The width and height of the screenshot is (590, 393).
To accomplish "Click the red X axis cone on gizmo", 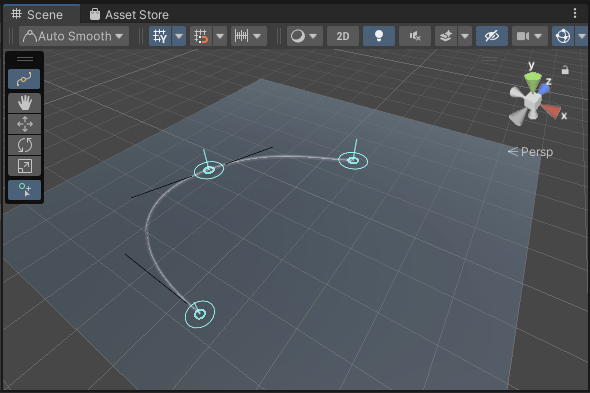I will click(x=551, y=111).
